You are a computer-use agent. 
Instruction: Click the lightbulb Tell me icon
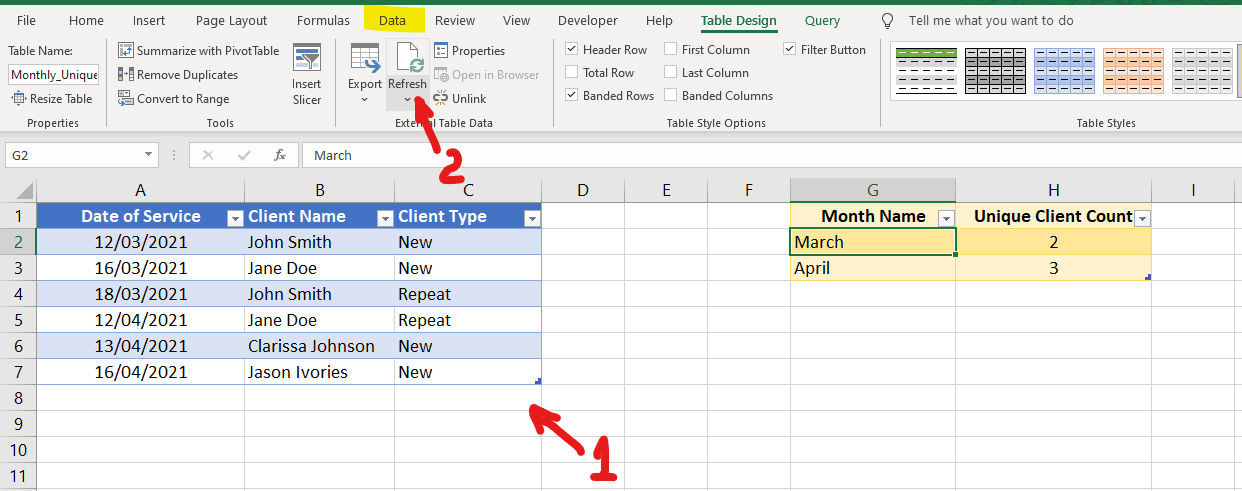[x=887, y=21]
